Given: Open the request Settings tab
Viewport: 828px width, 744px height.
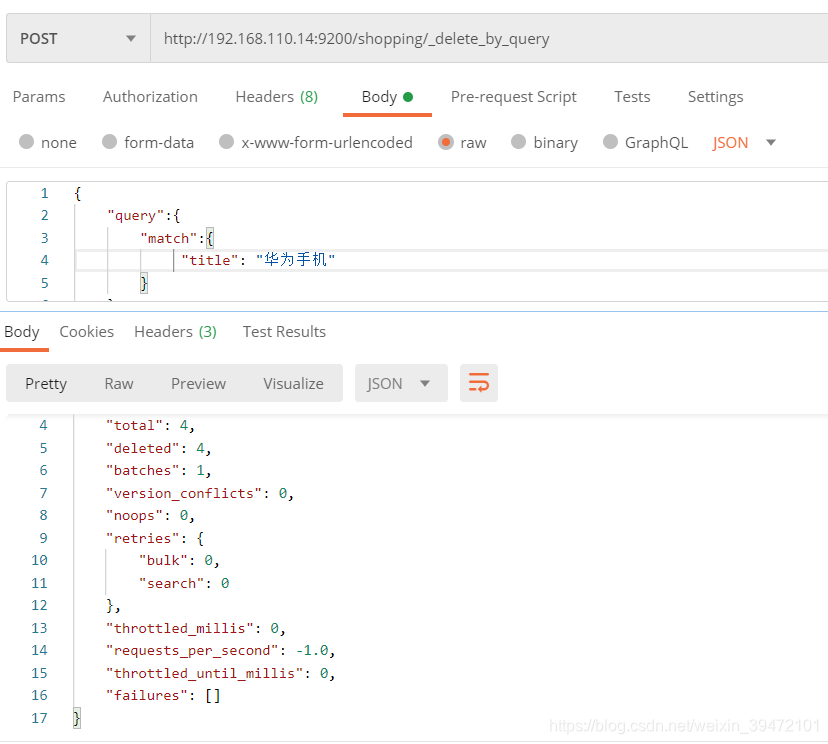Looking at the screenshot, I should point(716,97).
